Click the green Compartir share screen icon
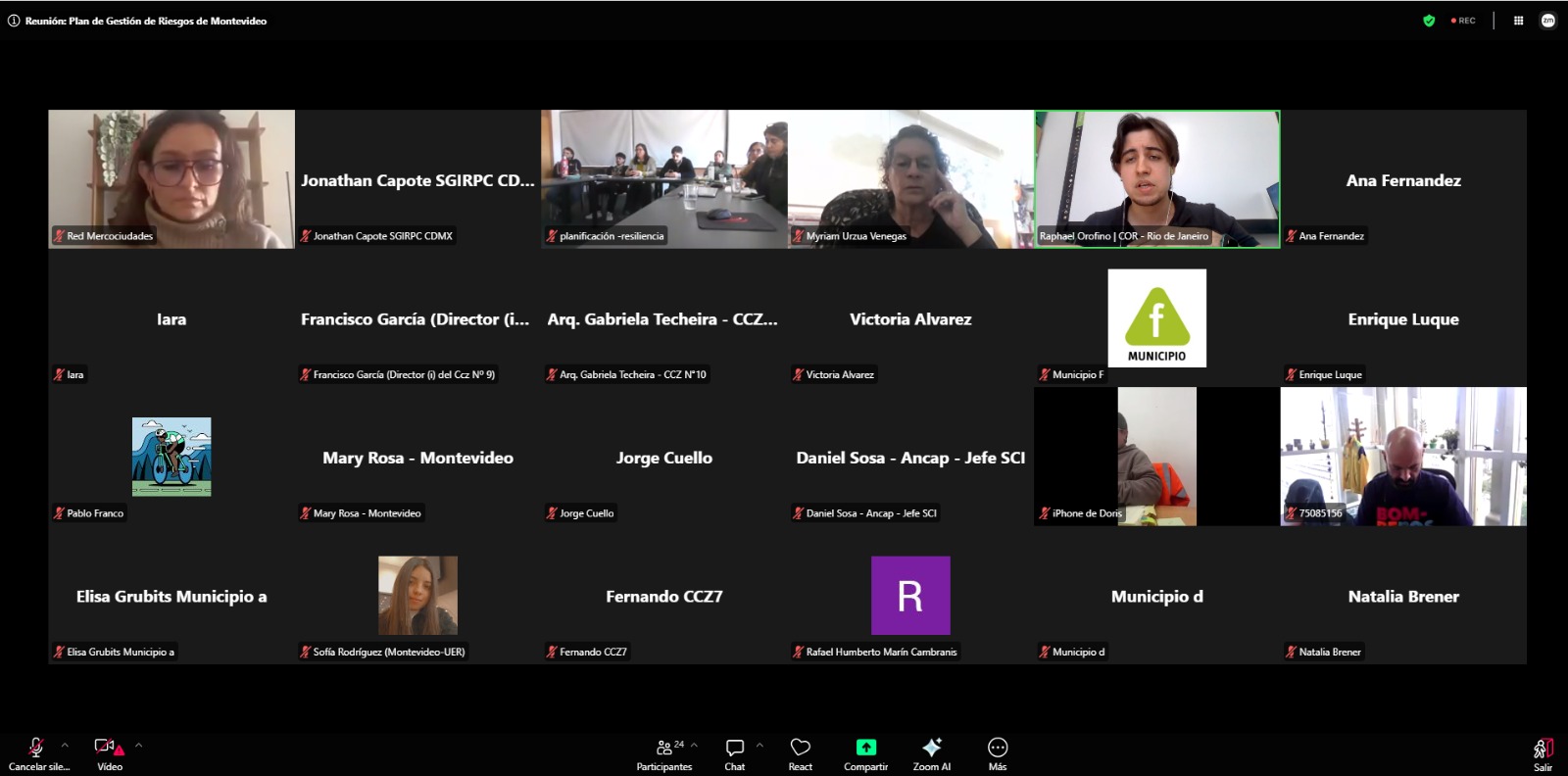Viewport: 1568px width, 776px height. 866,748
